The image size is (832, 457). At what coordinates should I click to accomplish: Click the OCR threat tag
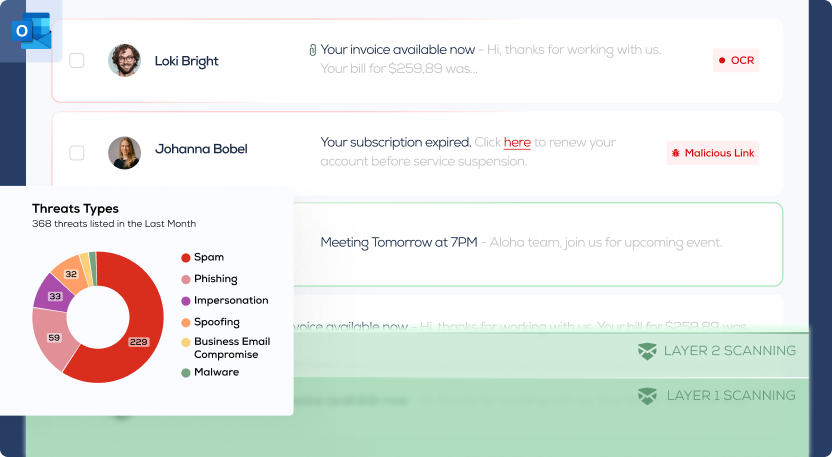click(x=736, y=61)
